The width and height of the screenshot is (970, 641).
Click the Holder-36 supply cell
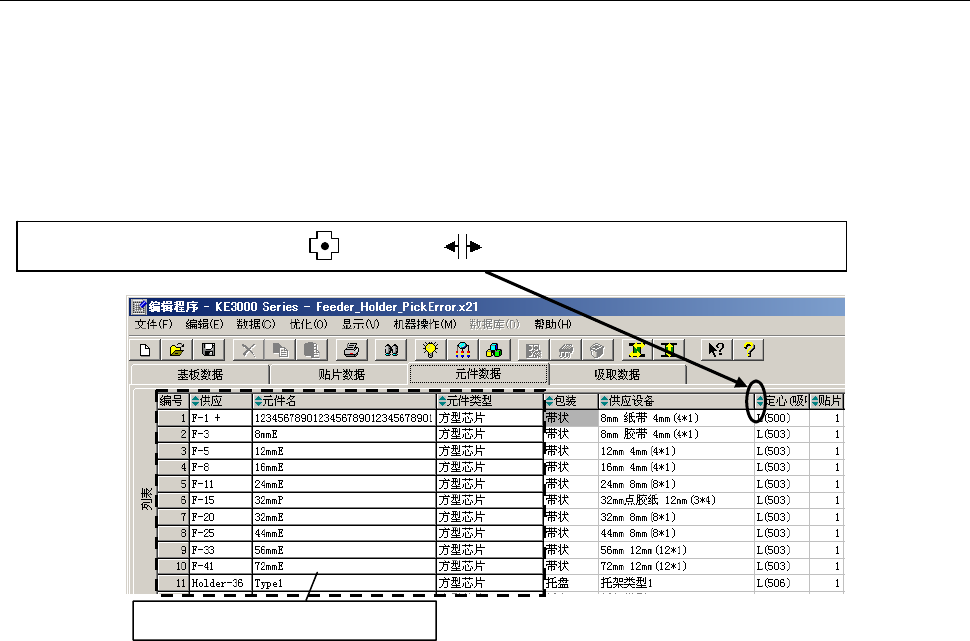[x=221, y=583]
